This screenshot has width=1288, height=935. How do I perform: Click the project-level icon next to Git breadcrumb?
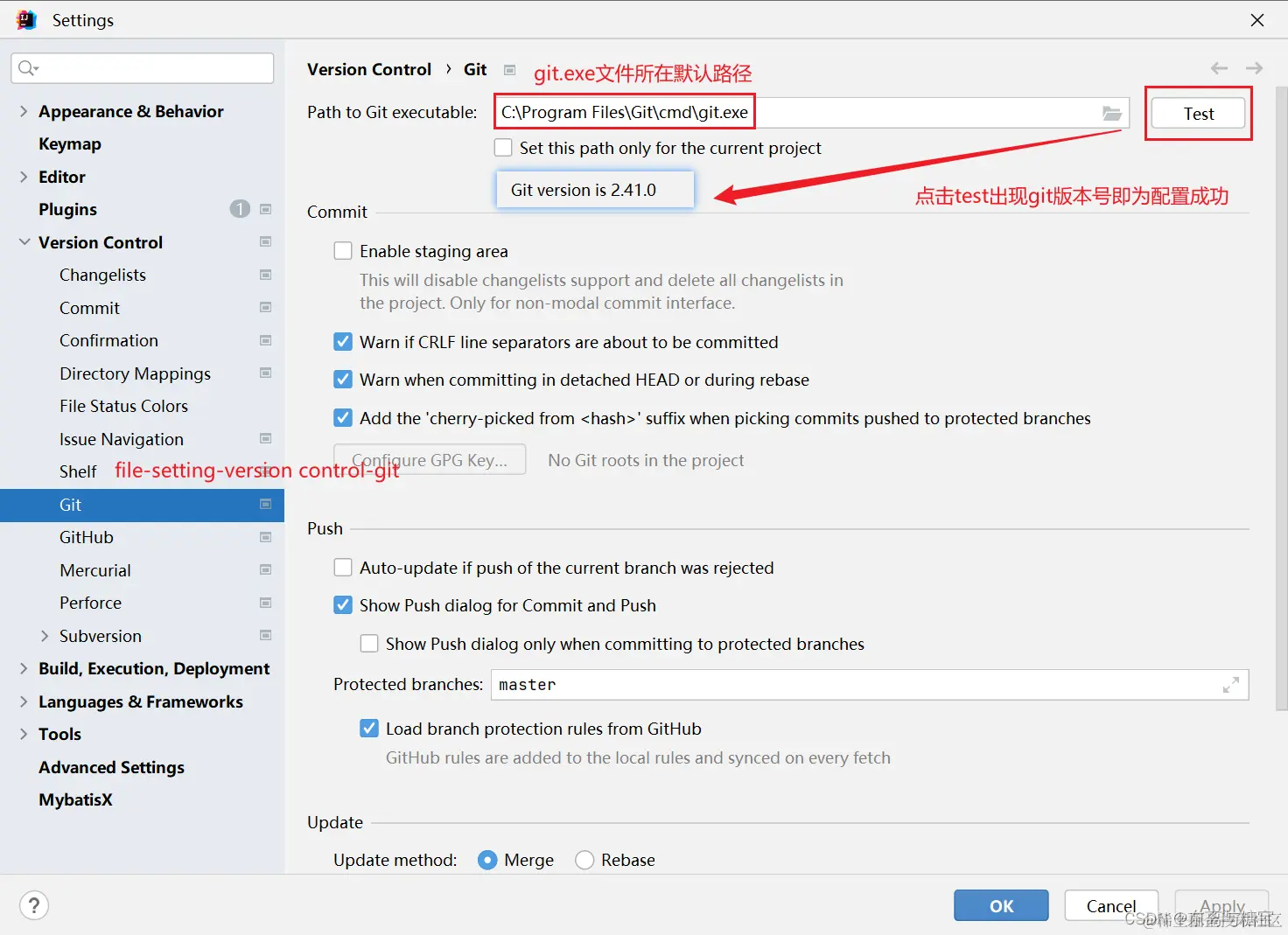click(510, 70)
